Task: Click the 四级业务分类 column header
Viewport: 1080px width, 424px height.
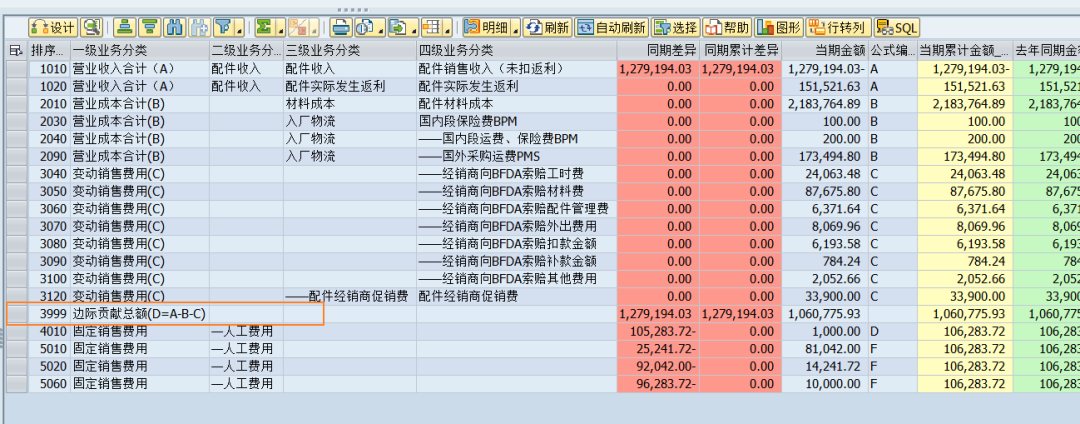Action: pyautogui.click(x=517, y=50)
